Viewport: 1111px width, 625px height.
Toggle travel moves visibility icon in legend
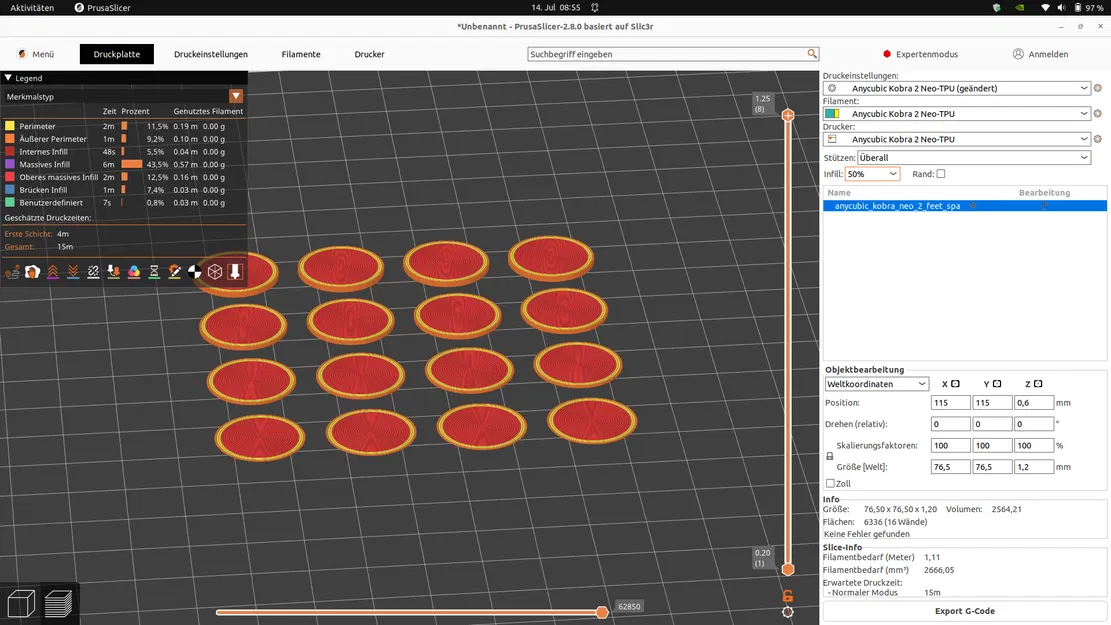point(12,272)
